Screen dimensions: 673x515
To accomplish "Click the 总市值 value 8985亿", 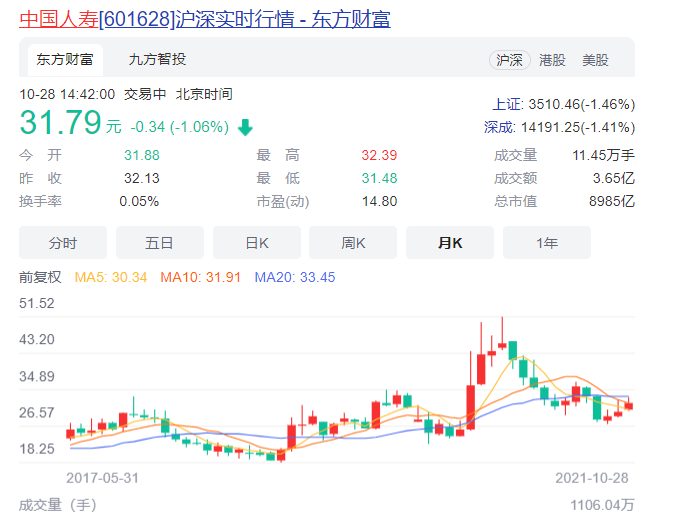I will 612,201.
